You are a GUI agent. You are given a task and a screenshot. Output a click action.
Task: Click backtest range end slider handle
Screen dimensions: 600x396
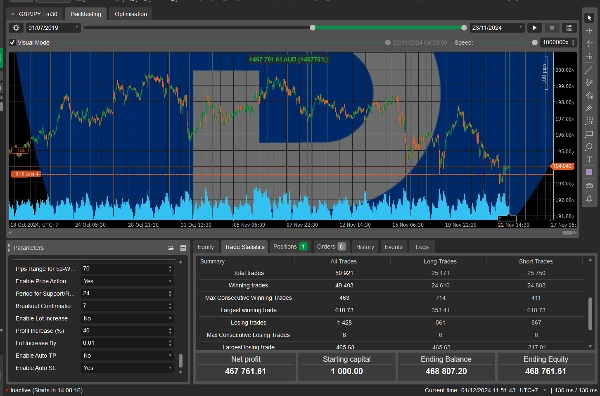point(464,28)
